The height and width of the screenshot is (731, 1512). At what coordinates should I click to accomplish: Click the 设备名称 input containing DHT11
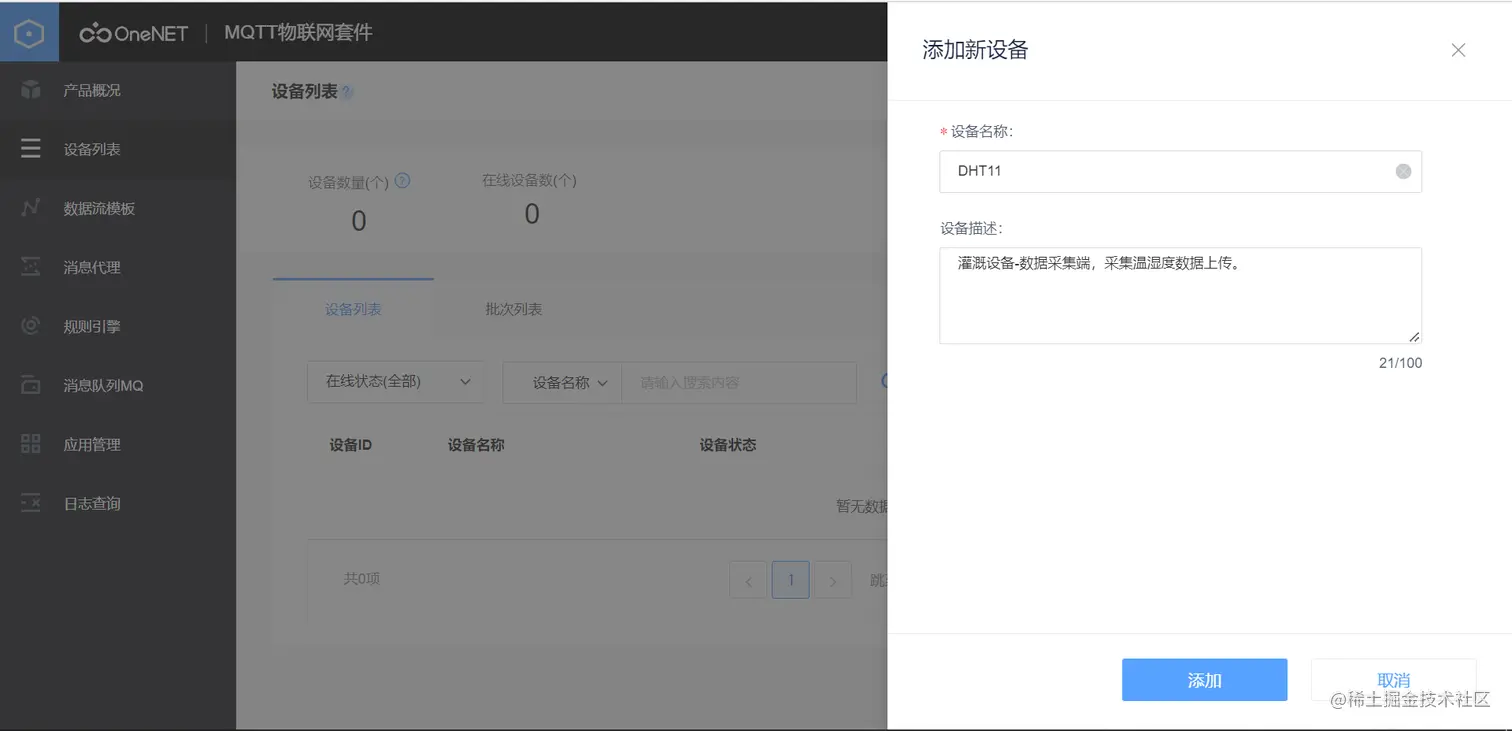(x=1180, y=172)
